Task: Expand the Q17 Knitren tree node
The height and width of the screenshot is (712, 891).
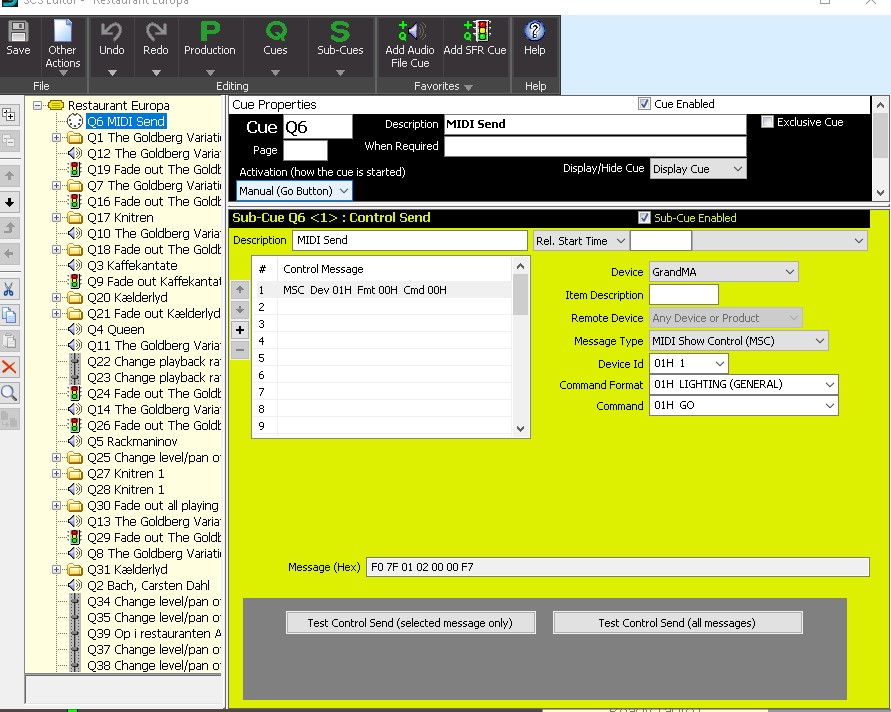Action: [57, 218]
